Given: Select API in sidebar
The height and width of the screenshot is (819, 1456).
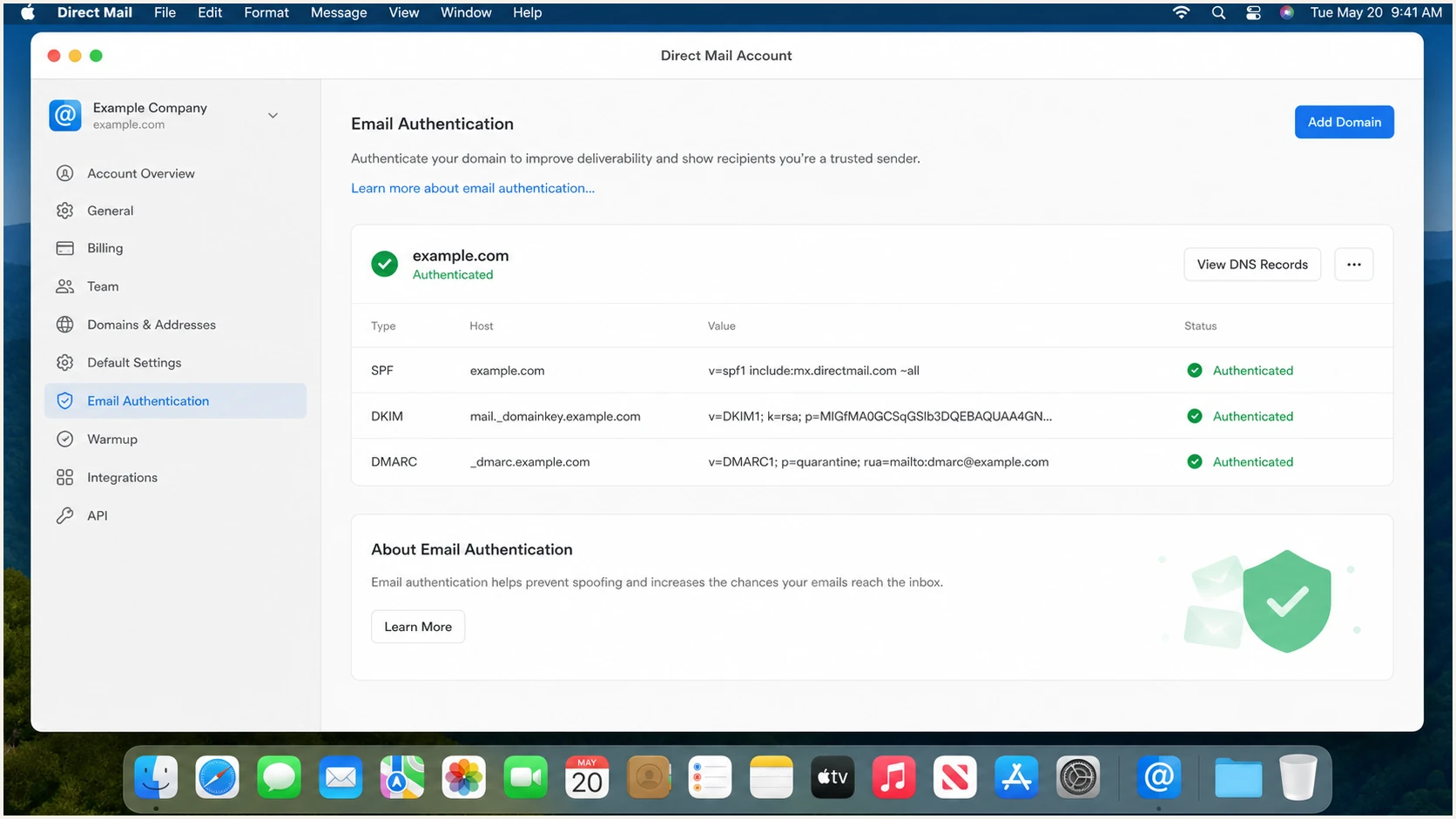Looking at the screenshot, I should 175,515.
